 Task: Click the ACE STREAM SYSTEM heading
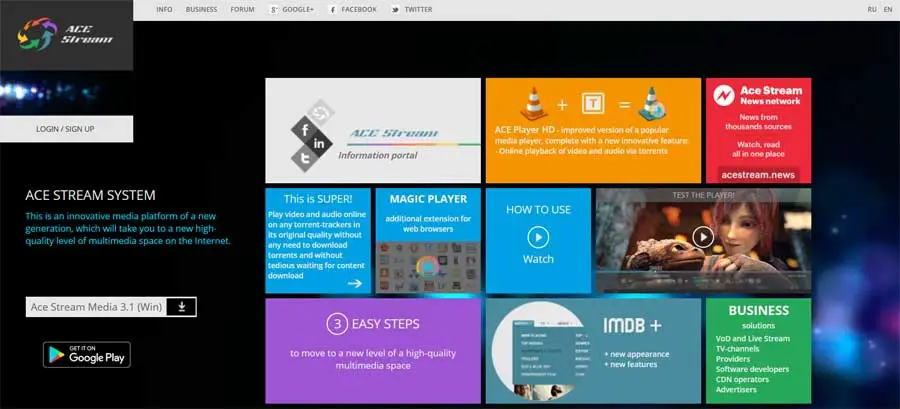click(x=90, y=195)
